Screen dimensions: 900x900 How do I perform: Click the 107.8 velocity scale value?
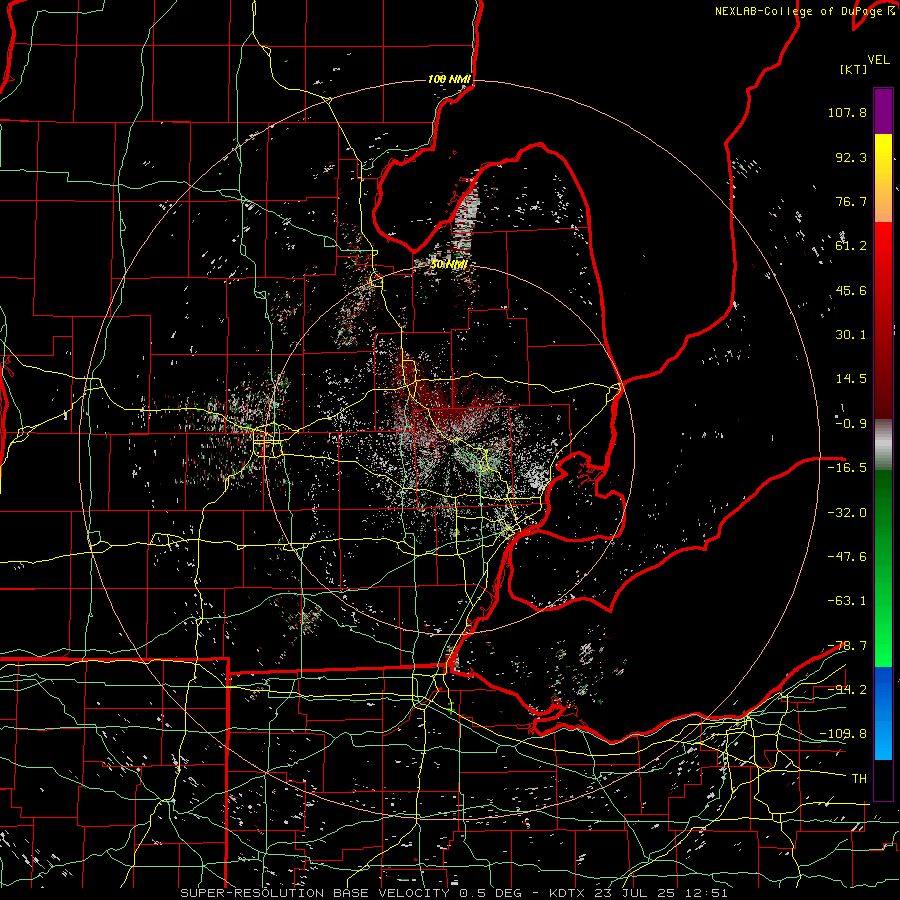click(847, 112)
